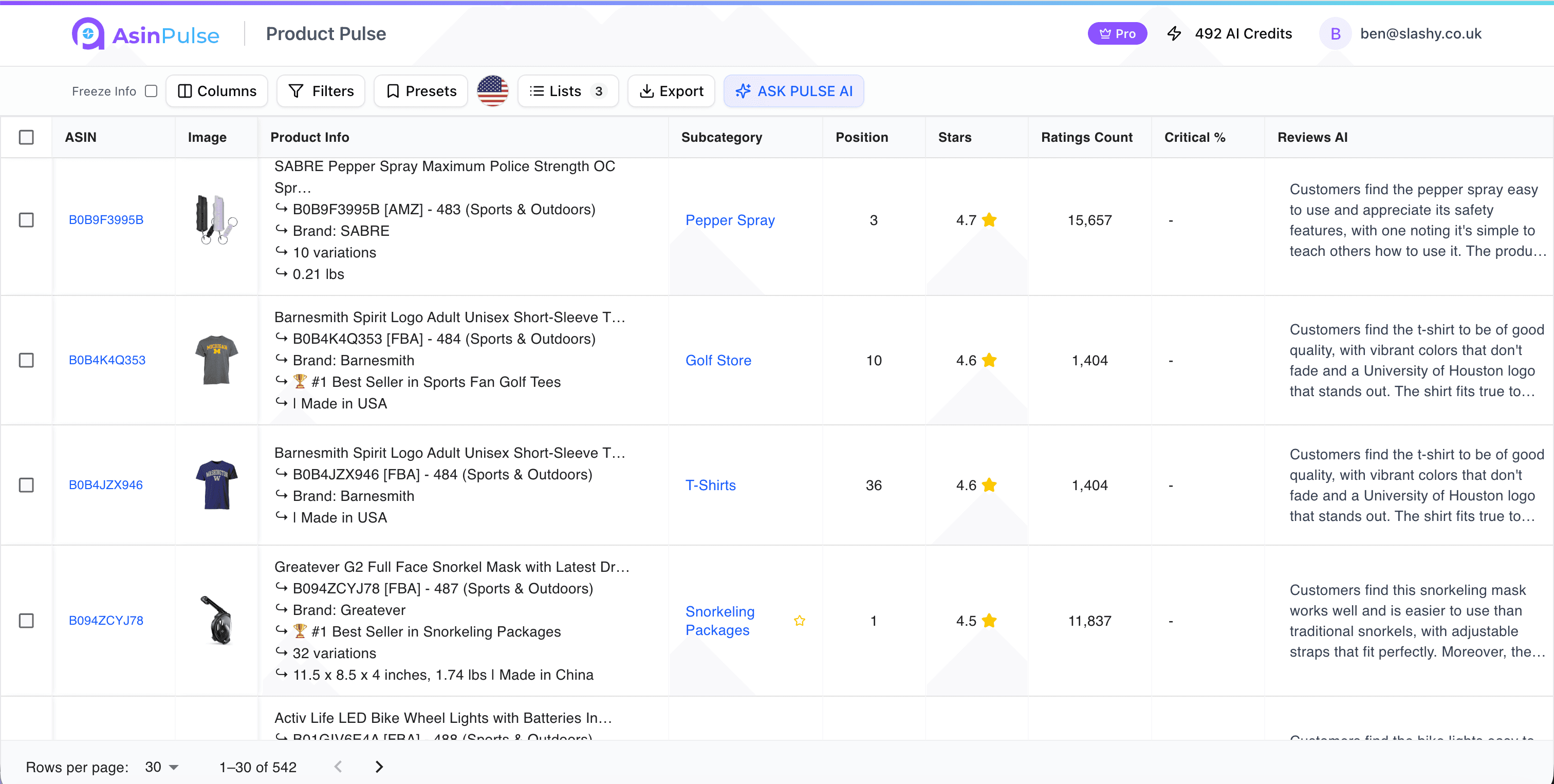Click the favorite star beside Snorkeling Packages
Viewport: 1554px width, 784px height.
(799, 621)
